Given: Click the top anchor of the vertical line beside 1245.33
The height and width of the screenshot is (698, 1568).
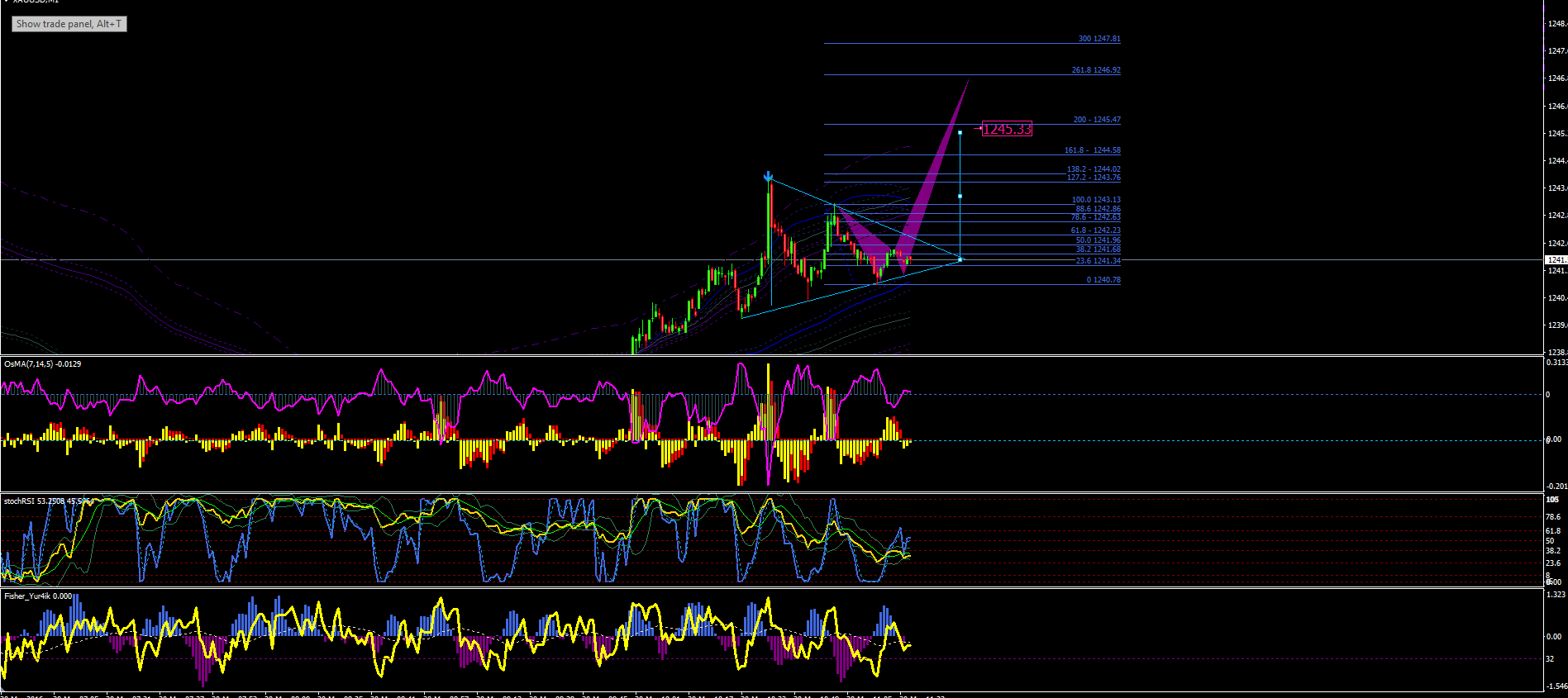Looking at the screenshot, I should point(960,132).
